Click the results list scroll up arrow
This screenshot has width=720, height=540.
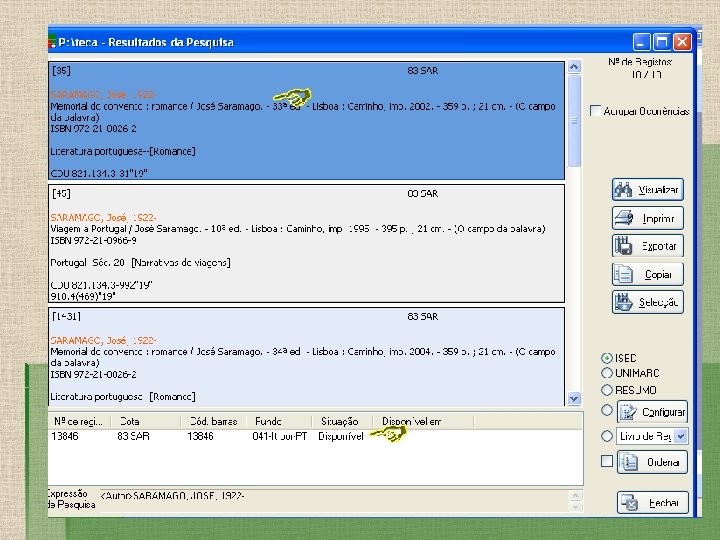[574, 67]
